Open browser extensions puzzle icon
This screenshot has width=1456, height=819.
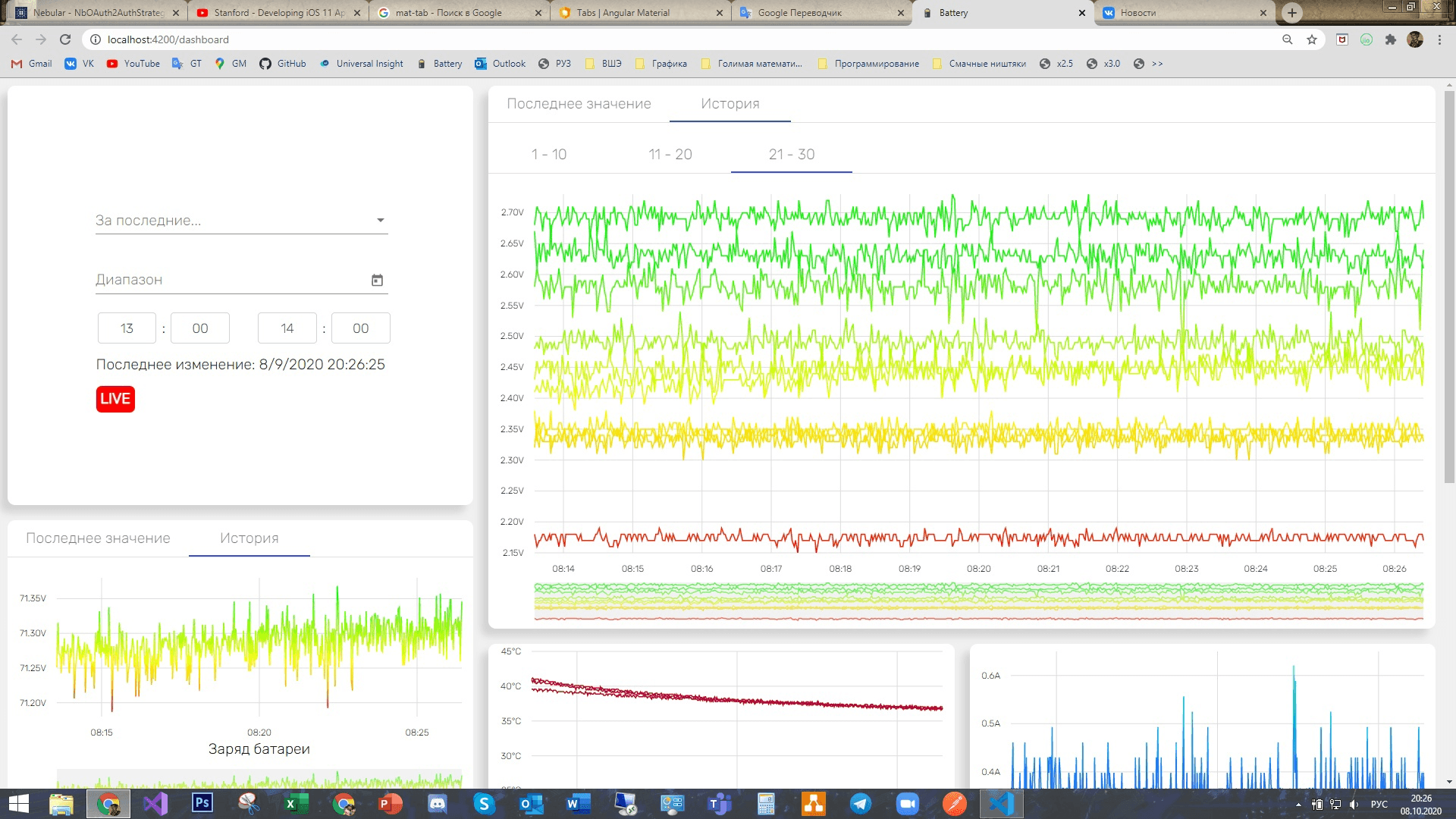(x=1390, y=39)
